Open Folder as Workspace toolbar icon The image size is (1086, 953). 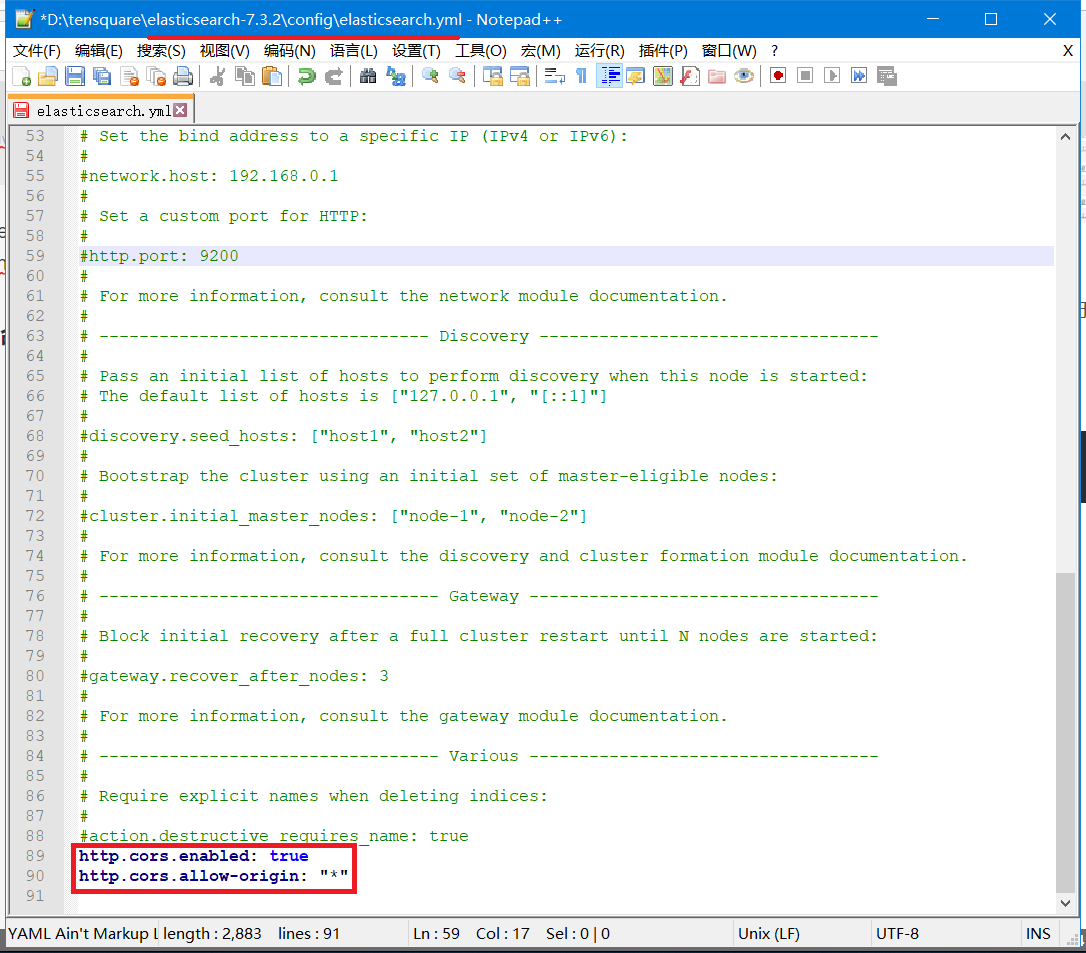pyautogui.click(x=717, y=76)
